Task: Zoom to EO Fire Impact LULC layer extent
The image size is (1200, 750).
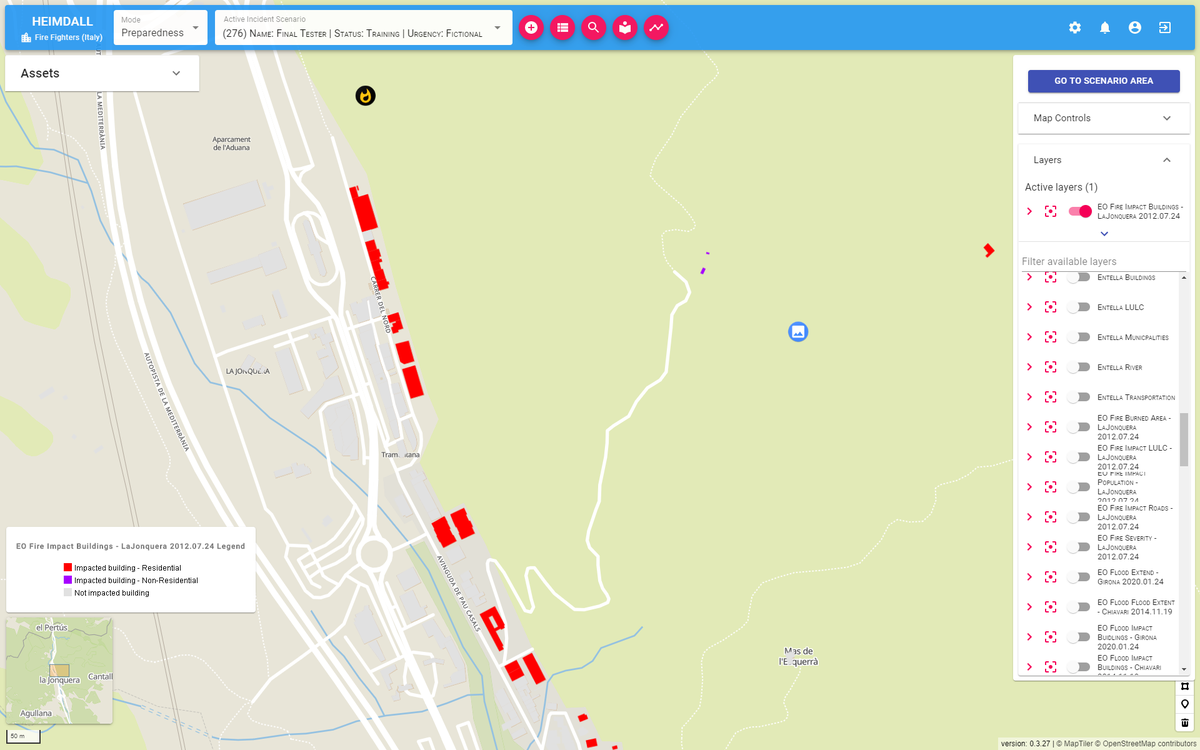Action: [x=1050, y=457]
